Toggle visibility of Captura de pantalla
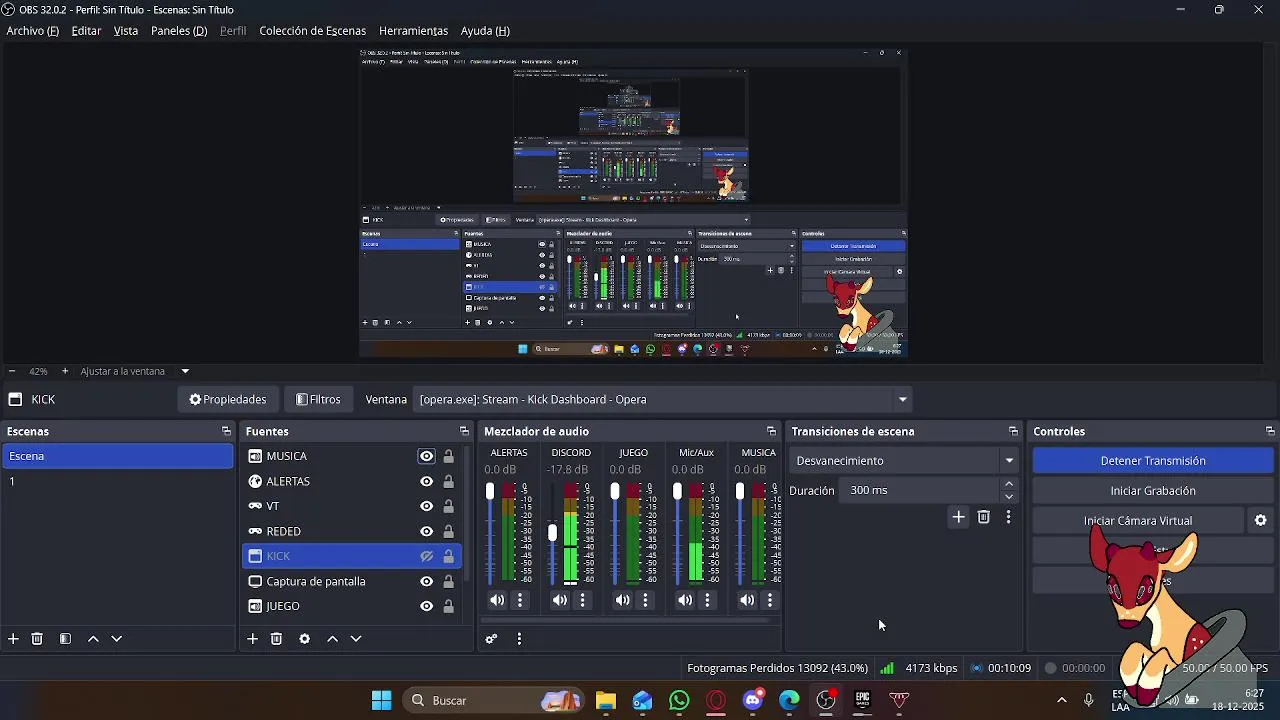 point(427,581)
